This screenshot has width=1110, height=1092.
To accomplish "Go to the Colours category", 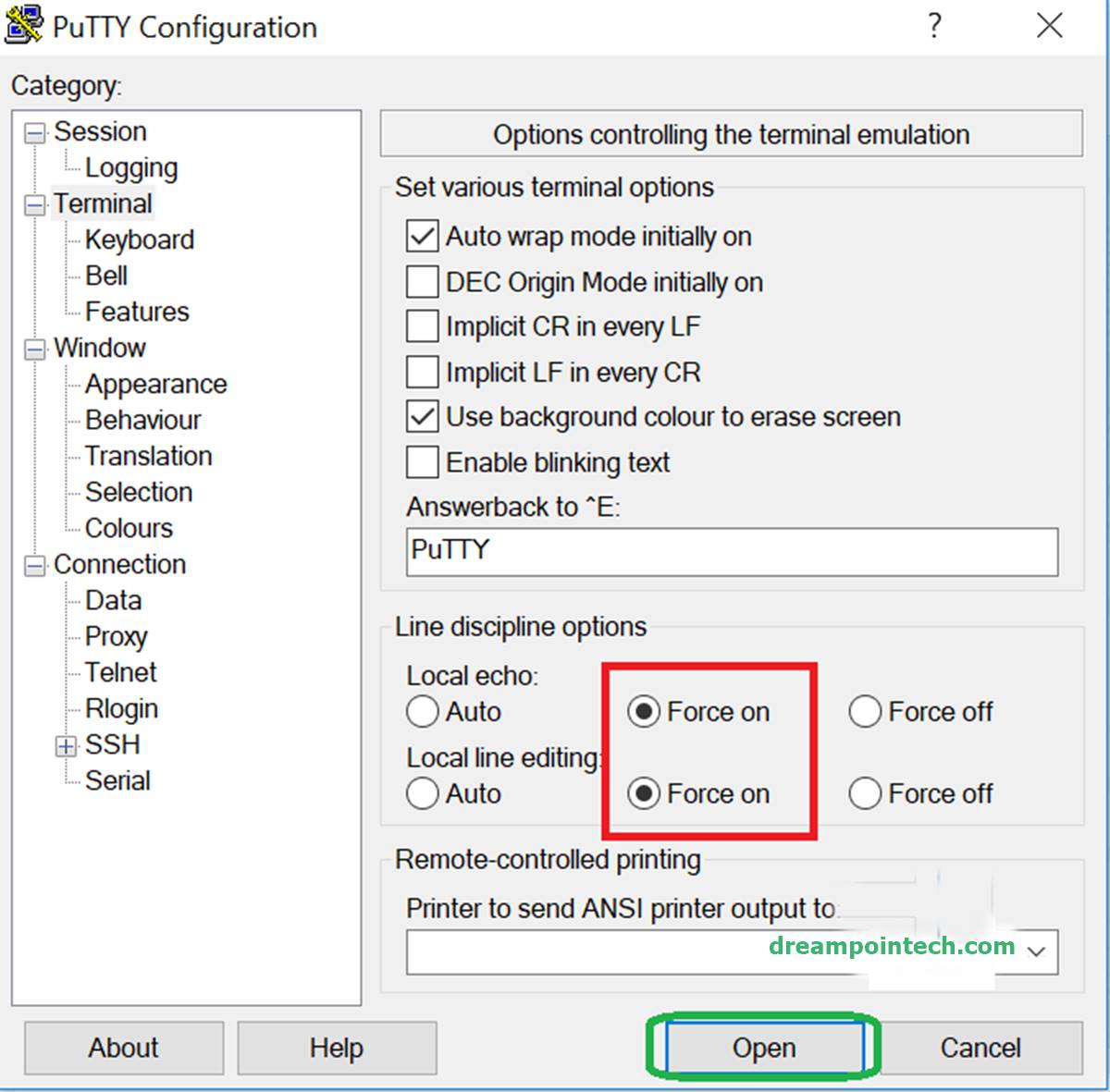I will pyautogui.click(x=129, y=529).
